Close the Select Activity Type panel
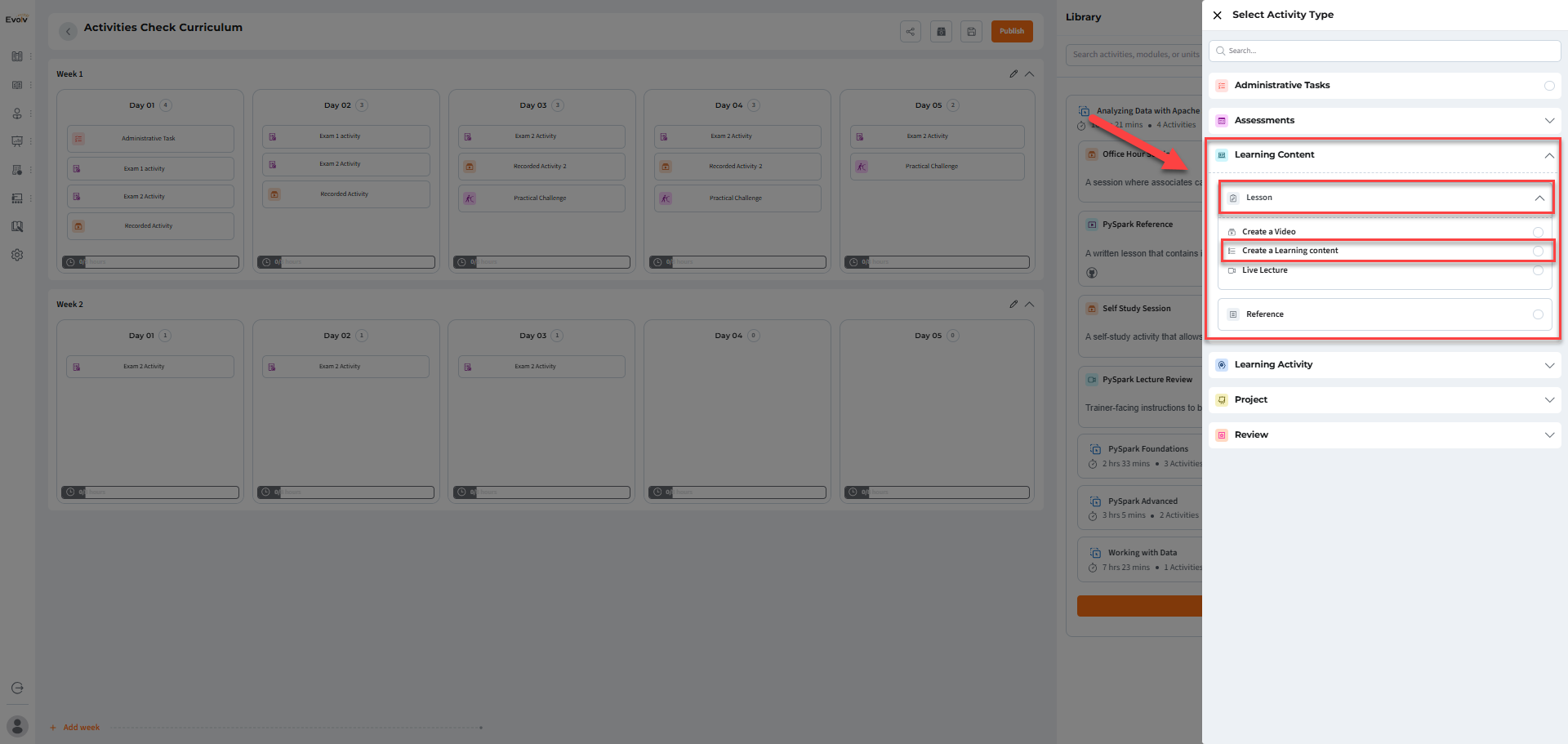Screen dimensions: 1568x744 (1217, 15)
